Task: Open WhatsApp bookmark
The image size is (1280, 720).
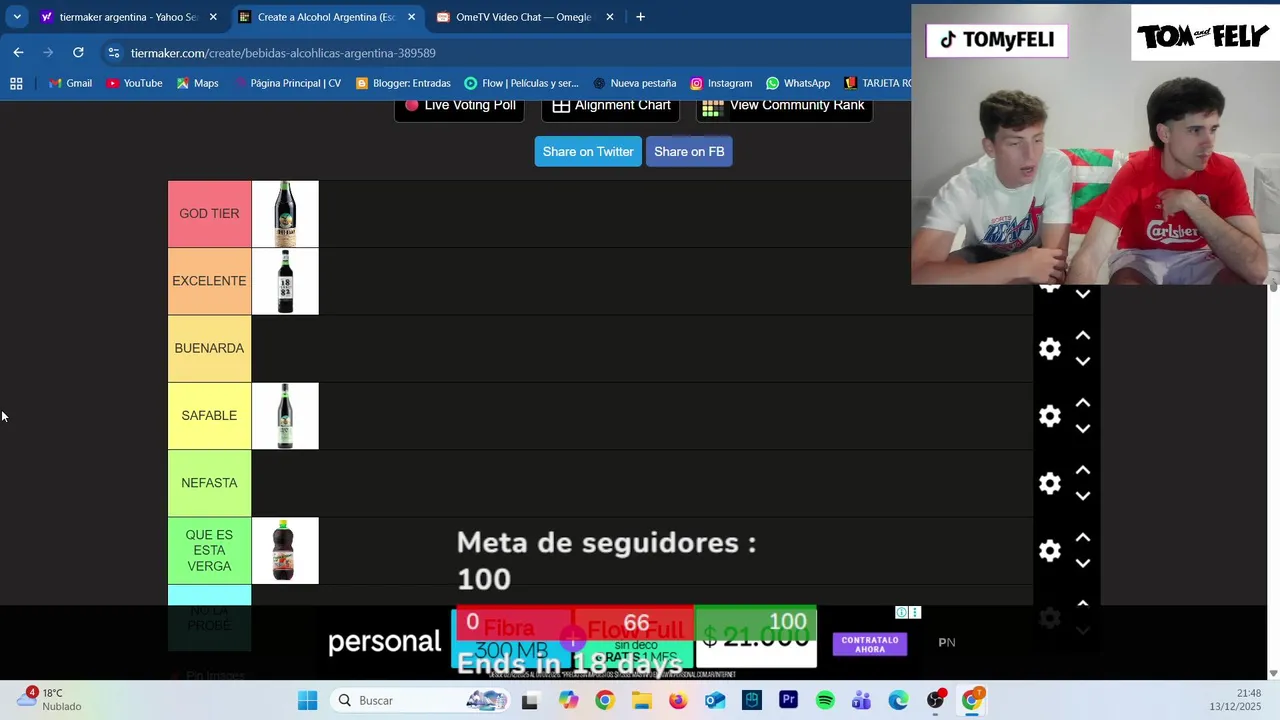Action: tap(798, 83)
